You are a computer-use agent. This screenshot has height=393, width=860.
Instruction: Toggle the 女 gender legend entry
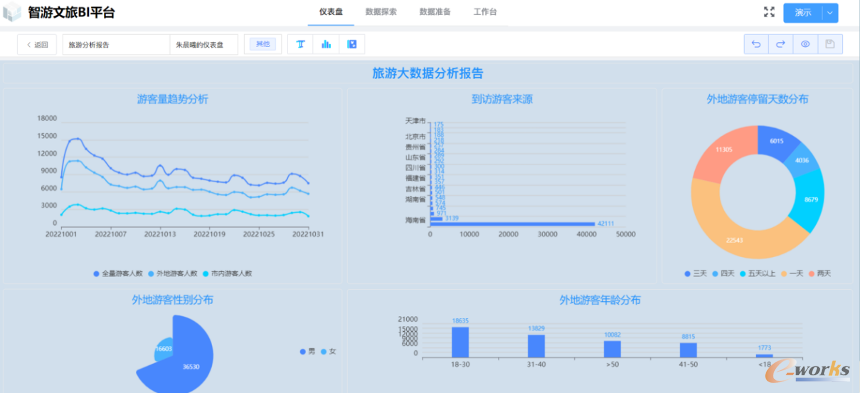328,351
